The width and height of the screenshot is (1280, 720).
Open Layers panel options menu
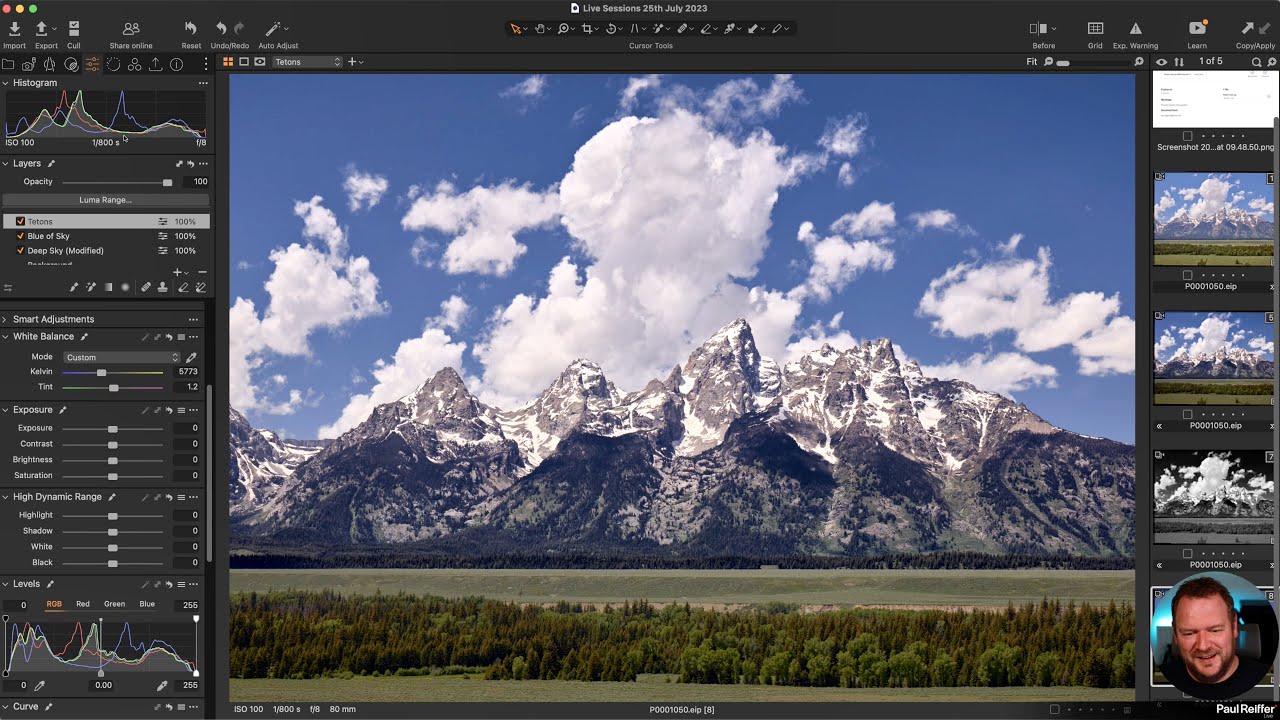pos(203,163)
